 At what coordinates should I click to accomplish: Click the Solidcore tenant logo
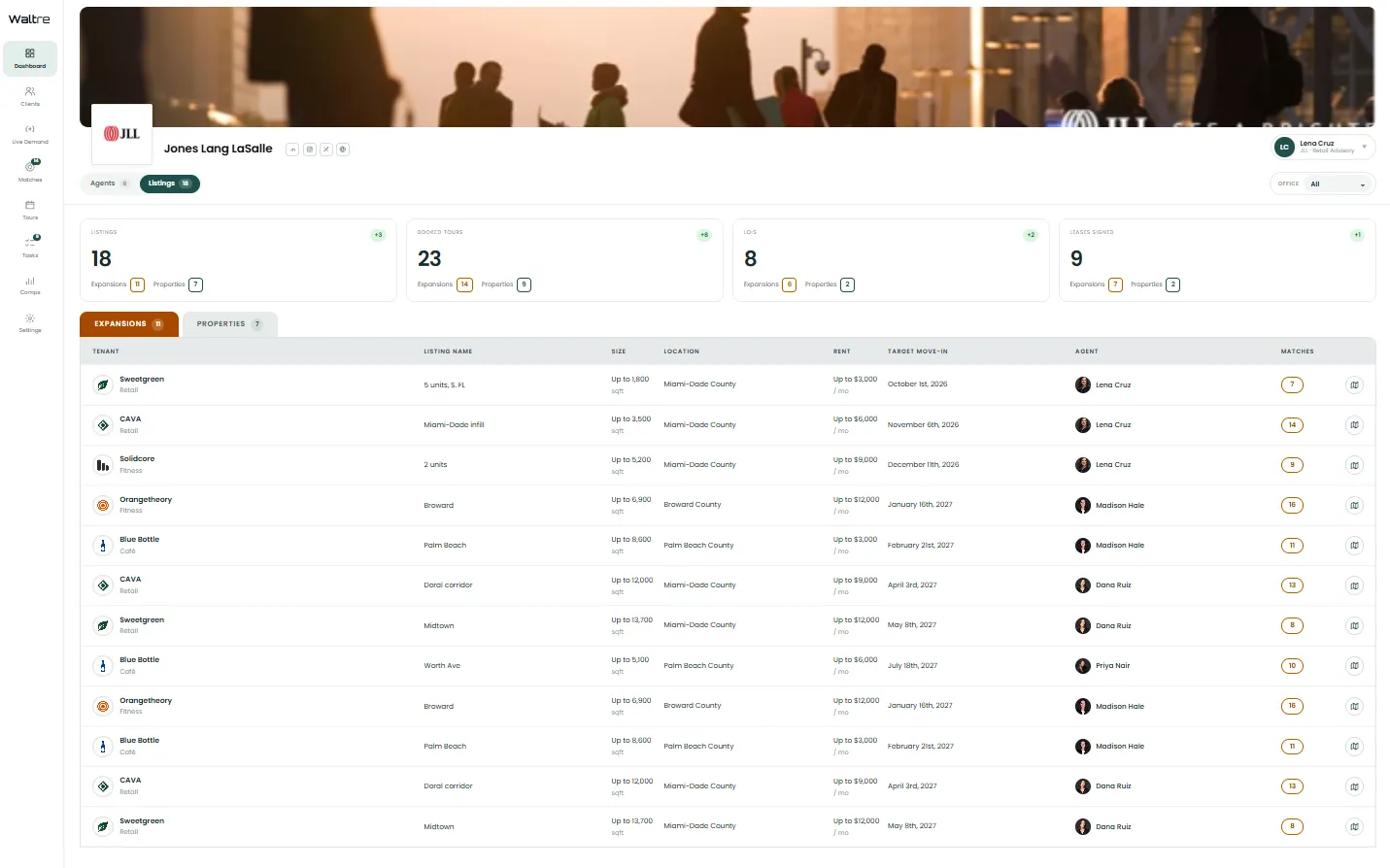pos(103,465)
